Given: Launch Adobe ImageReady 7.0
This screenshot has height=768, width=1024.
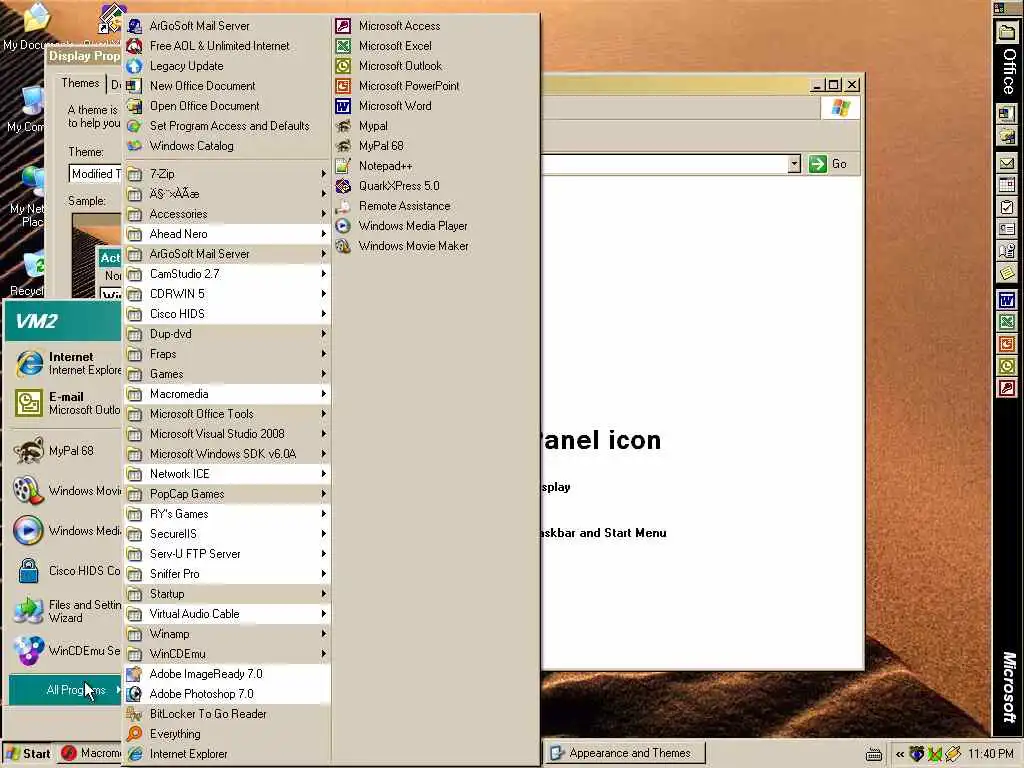Looking at the screenshot, I should point(227,674).
